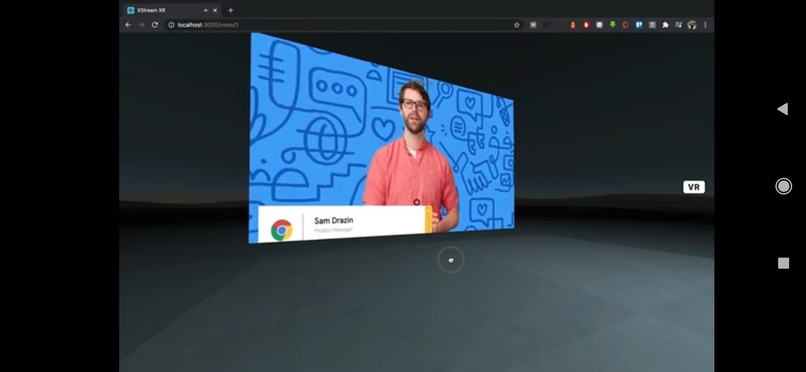The width and height of the screenshot is (806, 372).
Task: Click the Sam Drazin name banner
Action: [345, 223]
